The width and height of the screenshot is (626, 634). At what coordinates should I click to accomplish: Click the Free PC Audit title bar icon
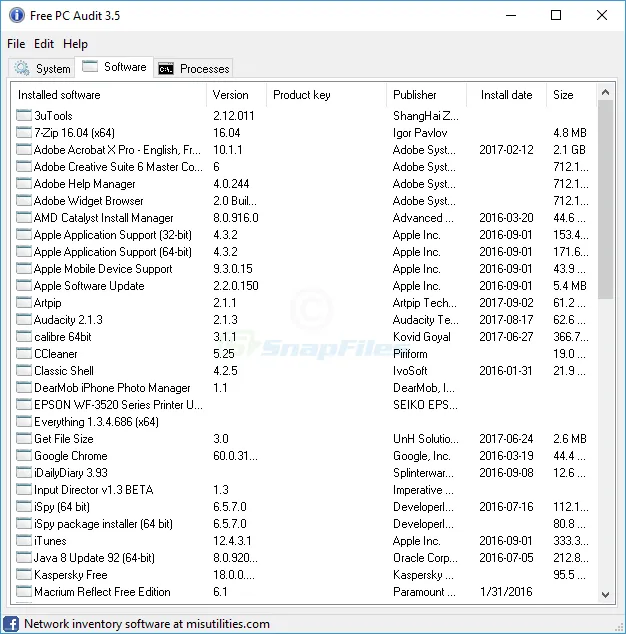coord(17,15)
